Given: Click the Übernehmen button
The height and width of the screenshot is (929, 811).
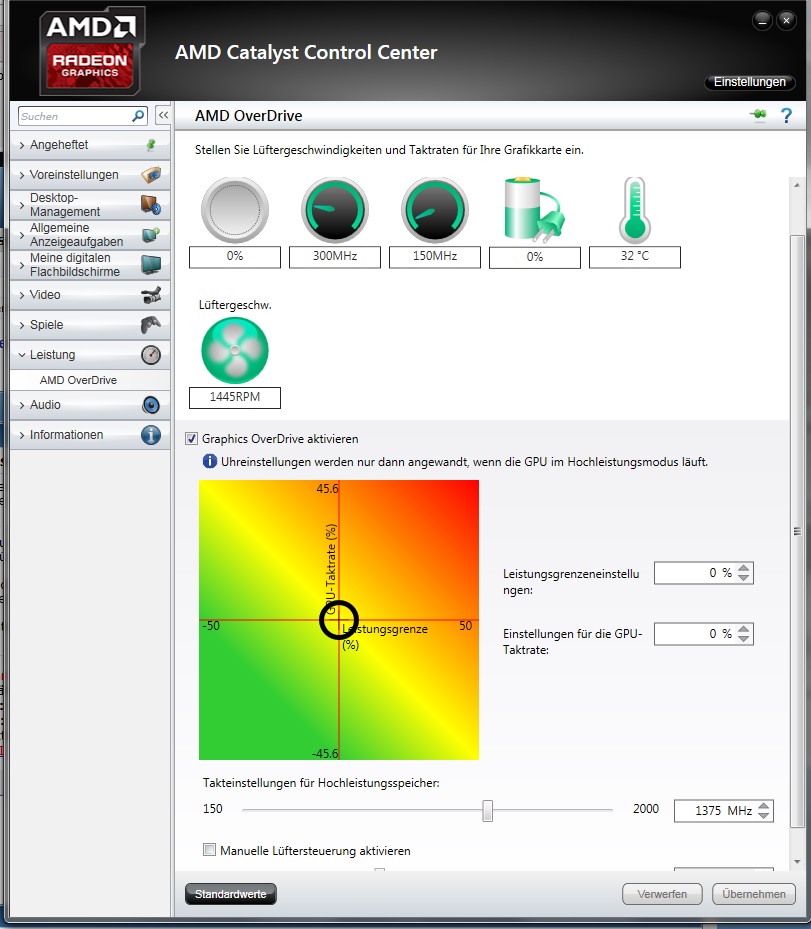Looking at the screenshot, I should (754, 893).
